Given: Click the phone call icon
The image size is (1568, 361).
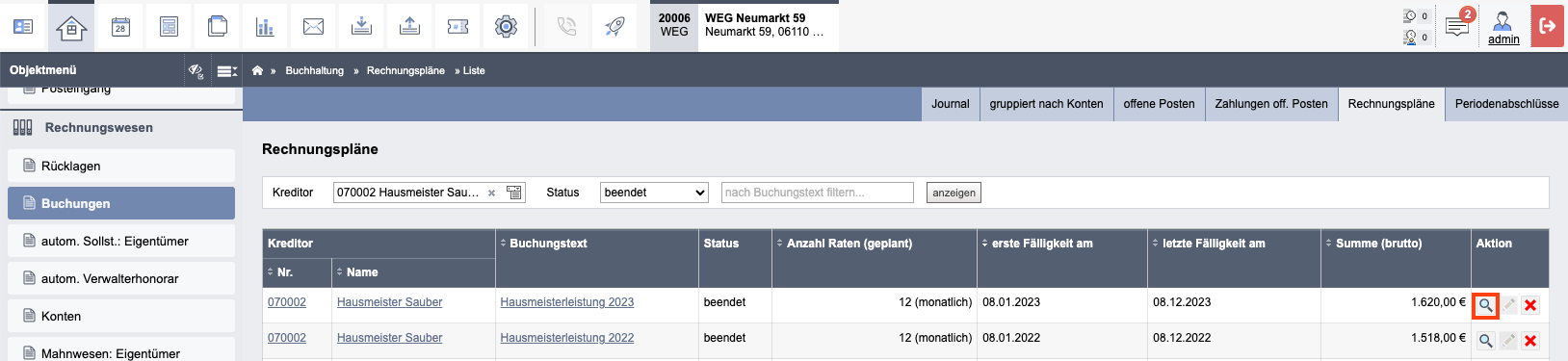Looking at the screenshot, I should point(567,26).
